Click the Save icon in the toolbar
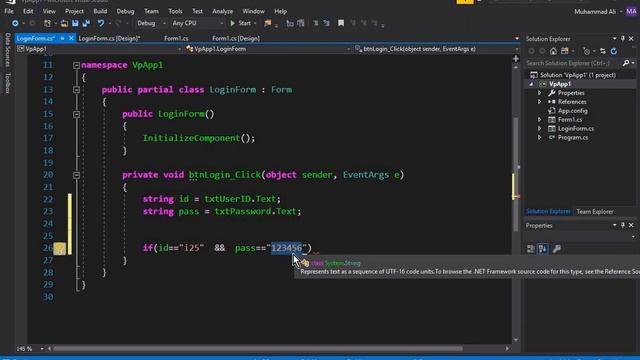This screenshot has height=360, width=640. 75,23
